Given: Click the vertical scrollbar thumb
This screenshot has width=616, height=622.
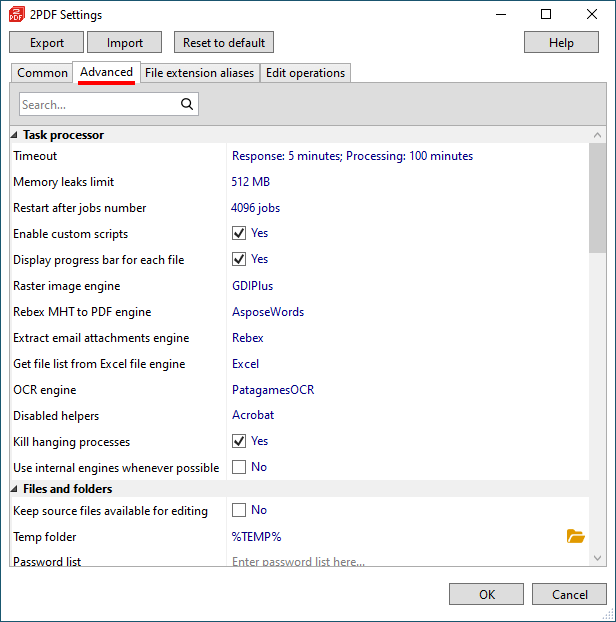Looking at the screenshot, I should pos(597,198).
